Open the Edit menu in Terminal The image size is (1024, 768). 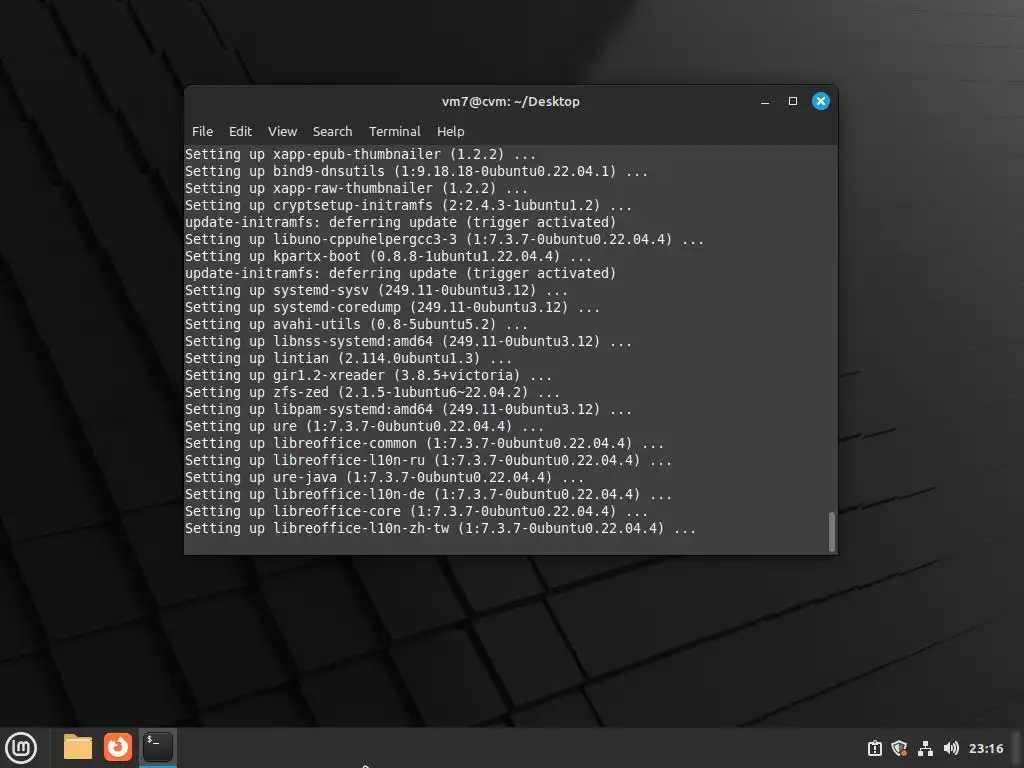[x=240, y=131]
